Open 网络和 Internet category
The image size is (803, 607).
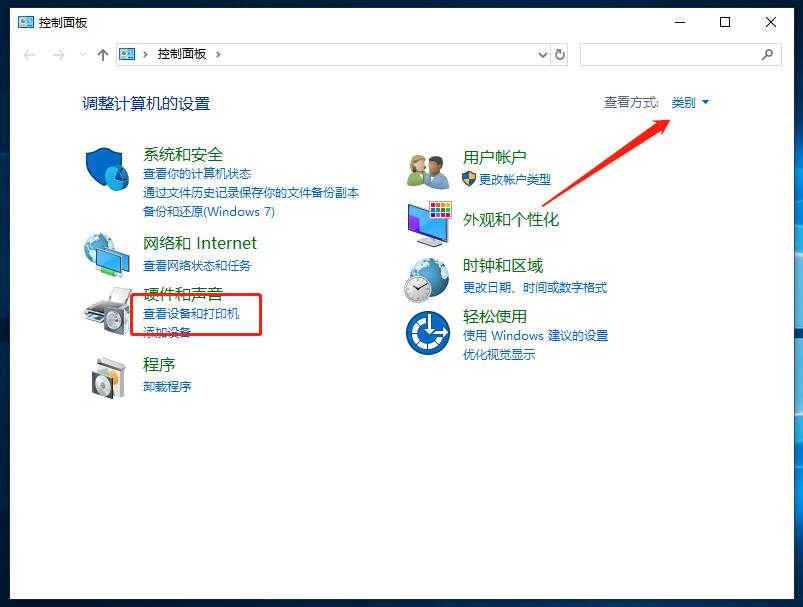[x=200, y=243]
